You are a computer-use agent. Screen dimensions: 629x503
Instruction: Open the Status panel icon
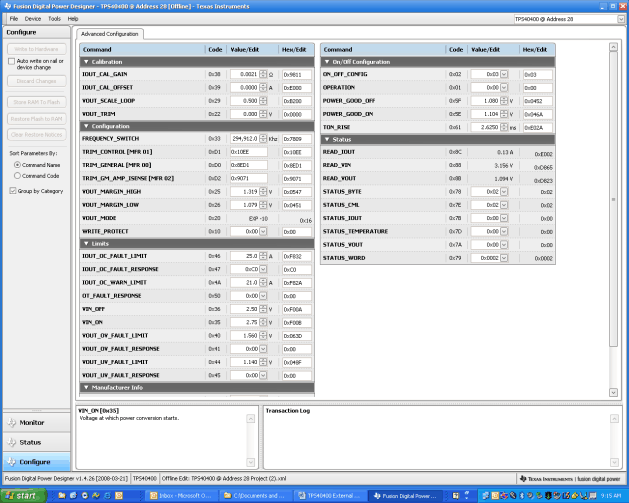(x=12, y=442)
